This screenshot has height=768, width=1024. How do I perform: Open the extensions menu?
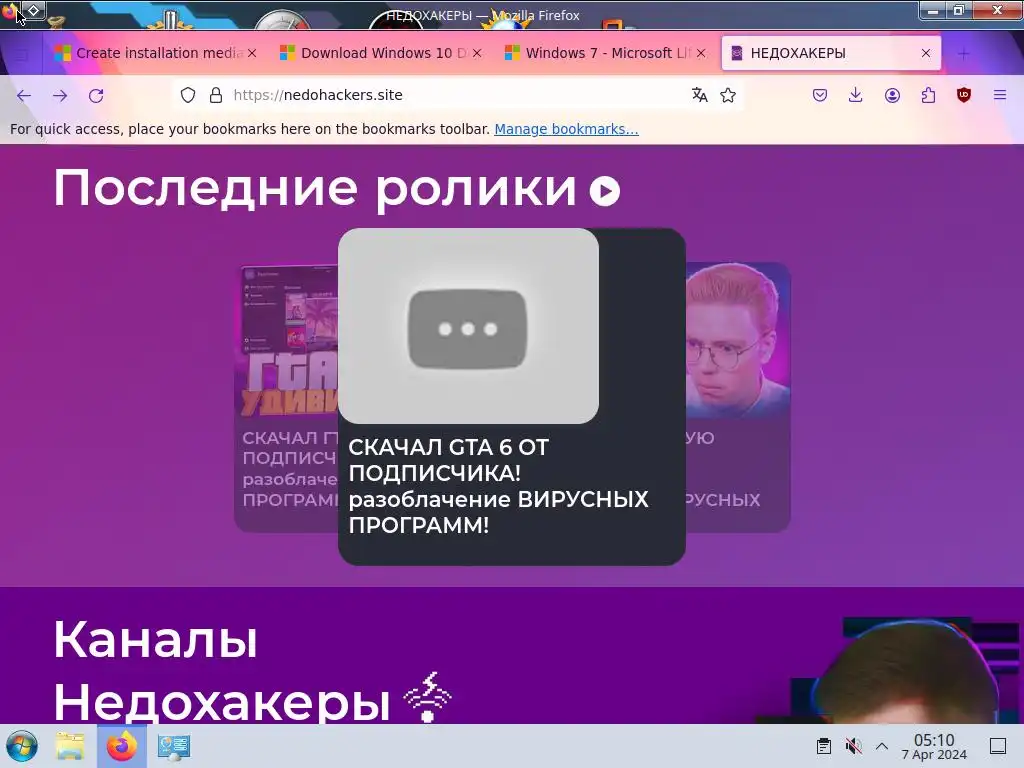[x=928, y=95]
